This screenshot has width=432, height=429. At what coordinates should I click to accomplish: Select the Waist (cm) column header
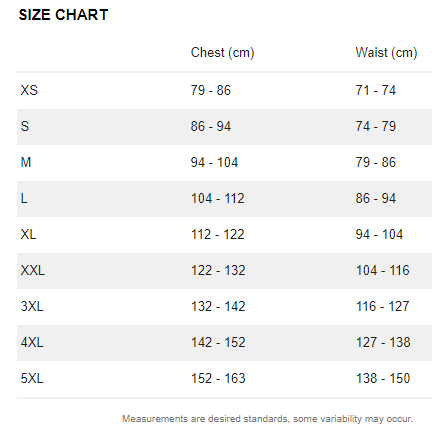386,53
